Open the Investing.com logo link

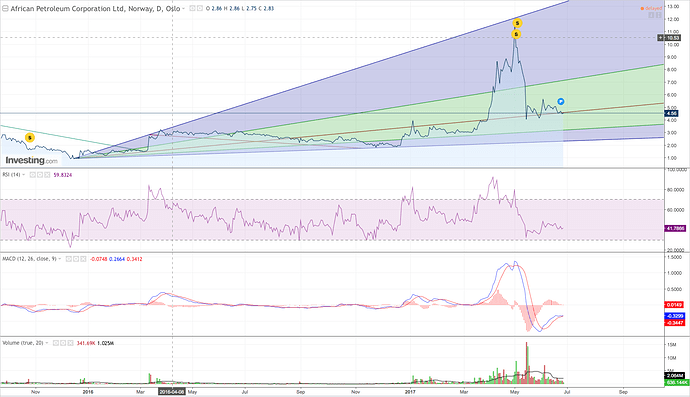[31, 161]
